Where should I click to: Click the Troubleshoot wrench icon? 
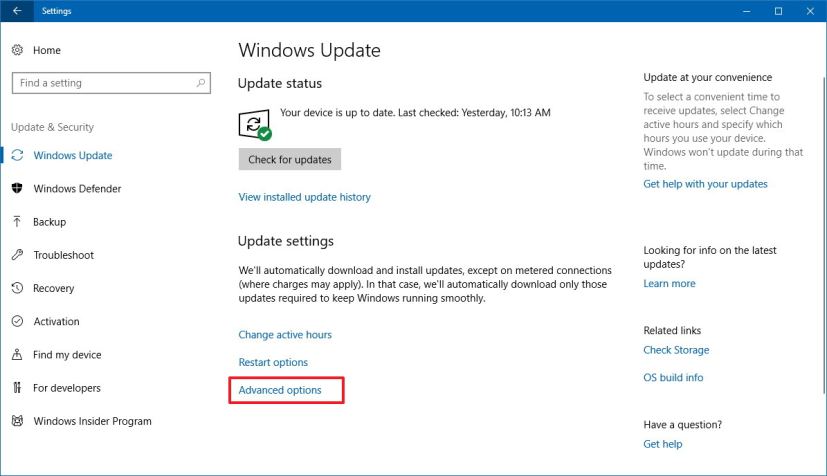(x=17, y=255)
